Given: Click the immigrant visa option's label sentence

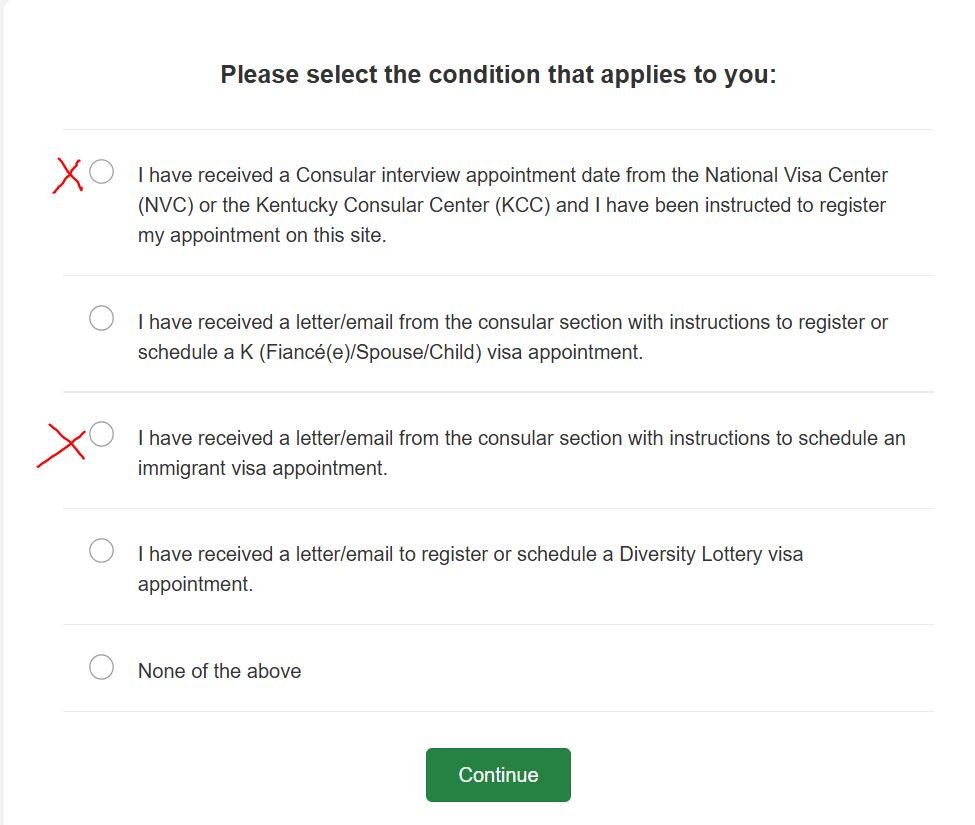Looking at the screenshot, I should click(x=521, y=438).
